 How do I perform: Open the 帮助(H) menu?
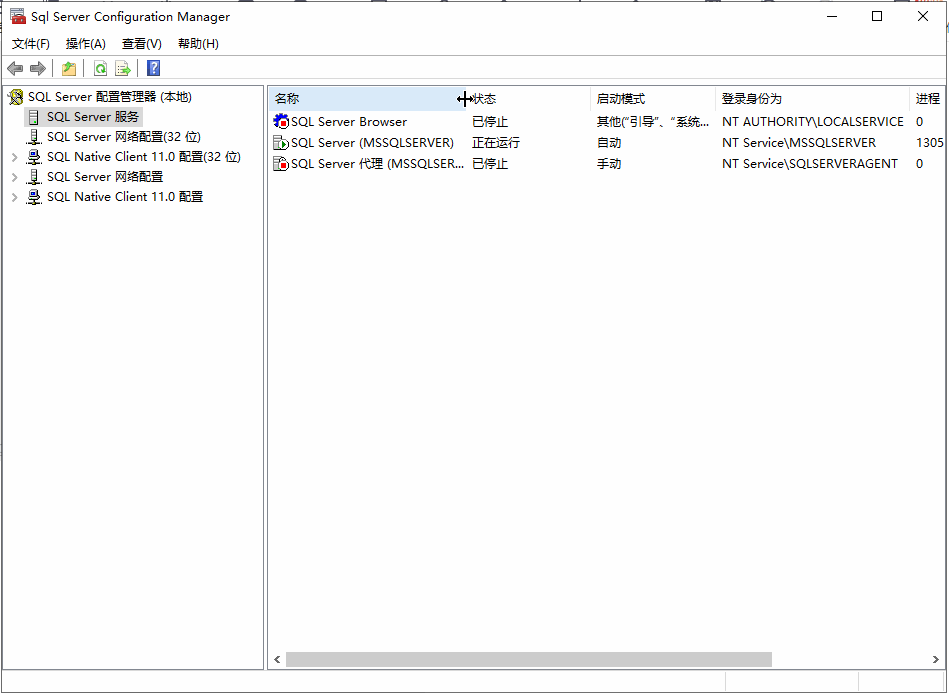click(198, 44)
